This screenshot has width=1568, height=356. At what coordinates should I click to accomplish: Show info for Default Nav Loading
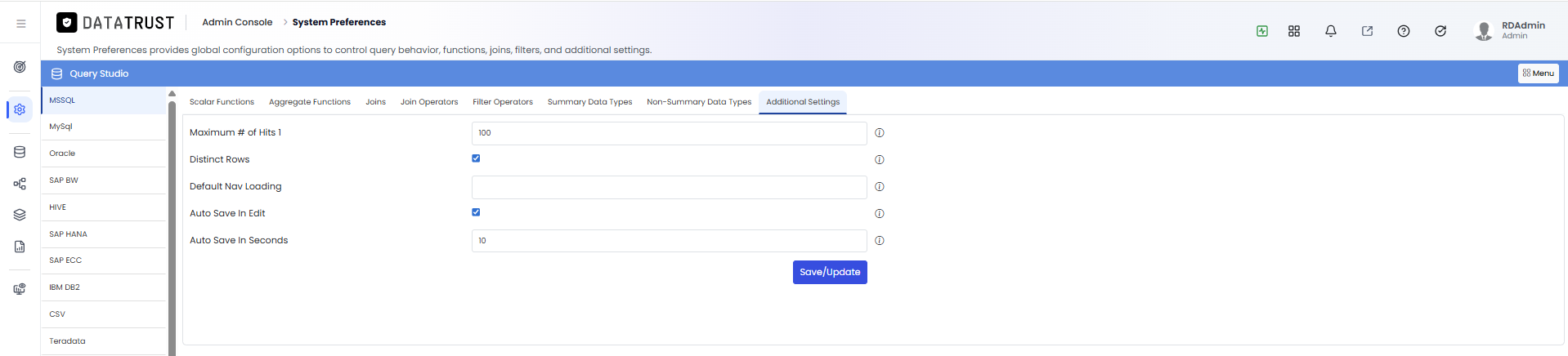(880, 187)
